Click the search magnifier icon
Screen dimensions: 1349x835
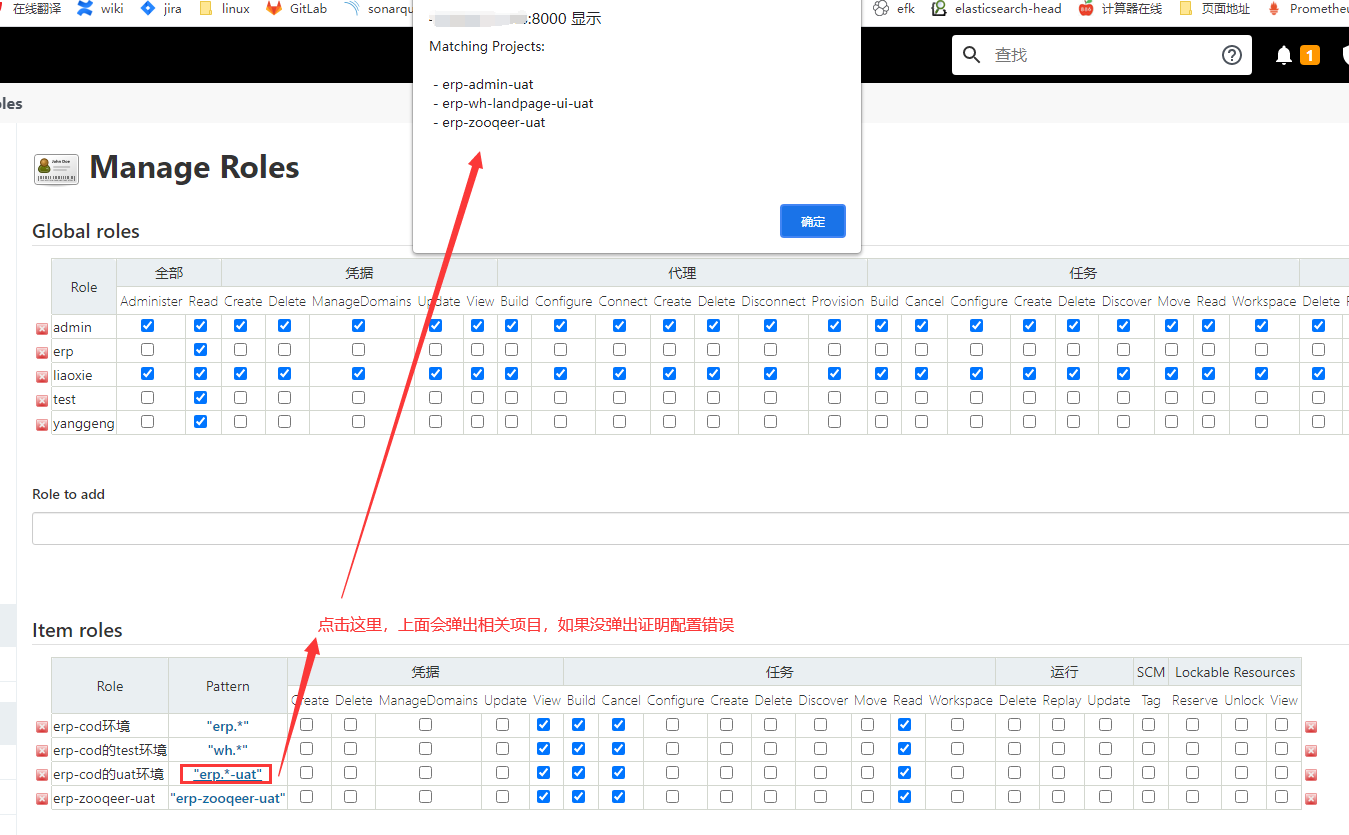tap(971, 55)
